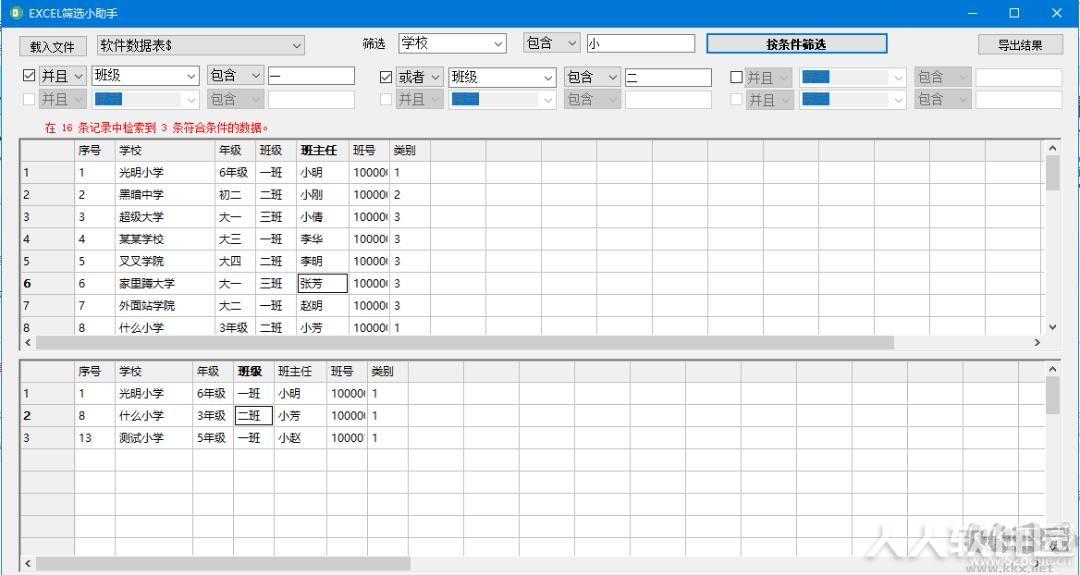Tick the enabled unchecked 并且 checkbox
The height and width of the screenshot is (575, 1080).
pyautogui.click(x=736, y=77)
